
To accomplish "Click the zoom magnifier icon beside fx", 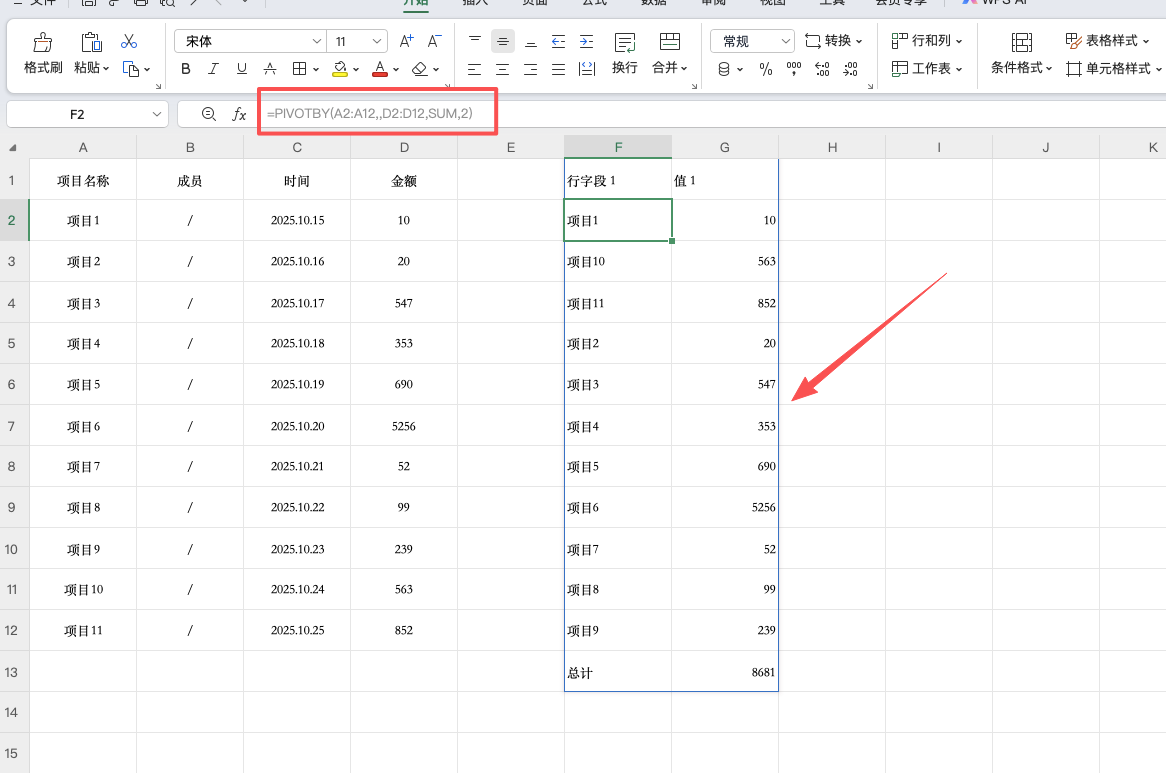I will point(208,115).
